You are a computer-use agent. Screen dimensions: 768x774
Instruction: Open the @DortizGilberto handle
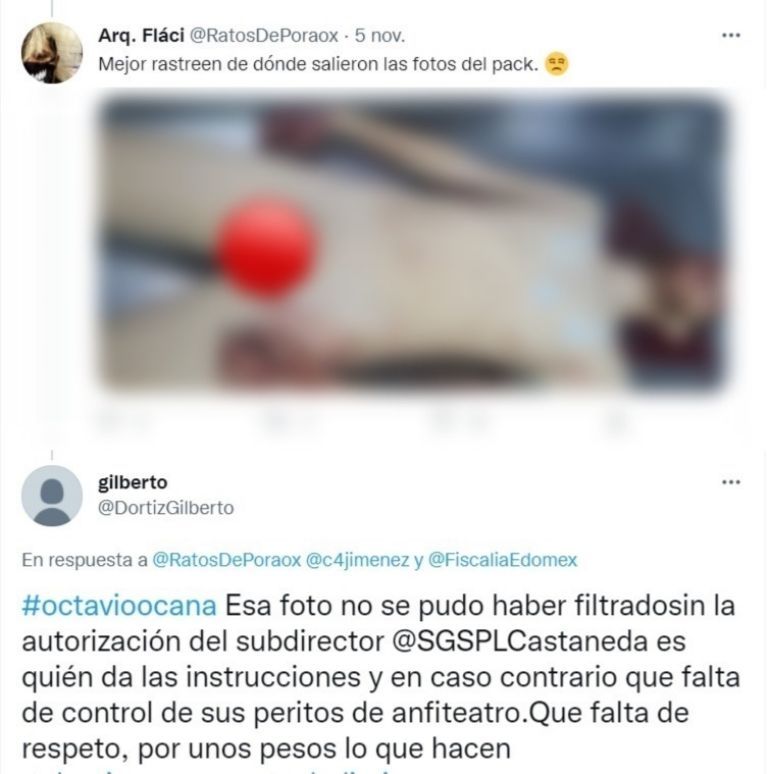(x=166, y=508)
